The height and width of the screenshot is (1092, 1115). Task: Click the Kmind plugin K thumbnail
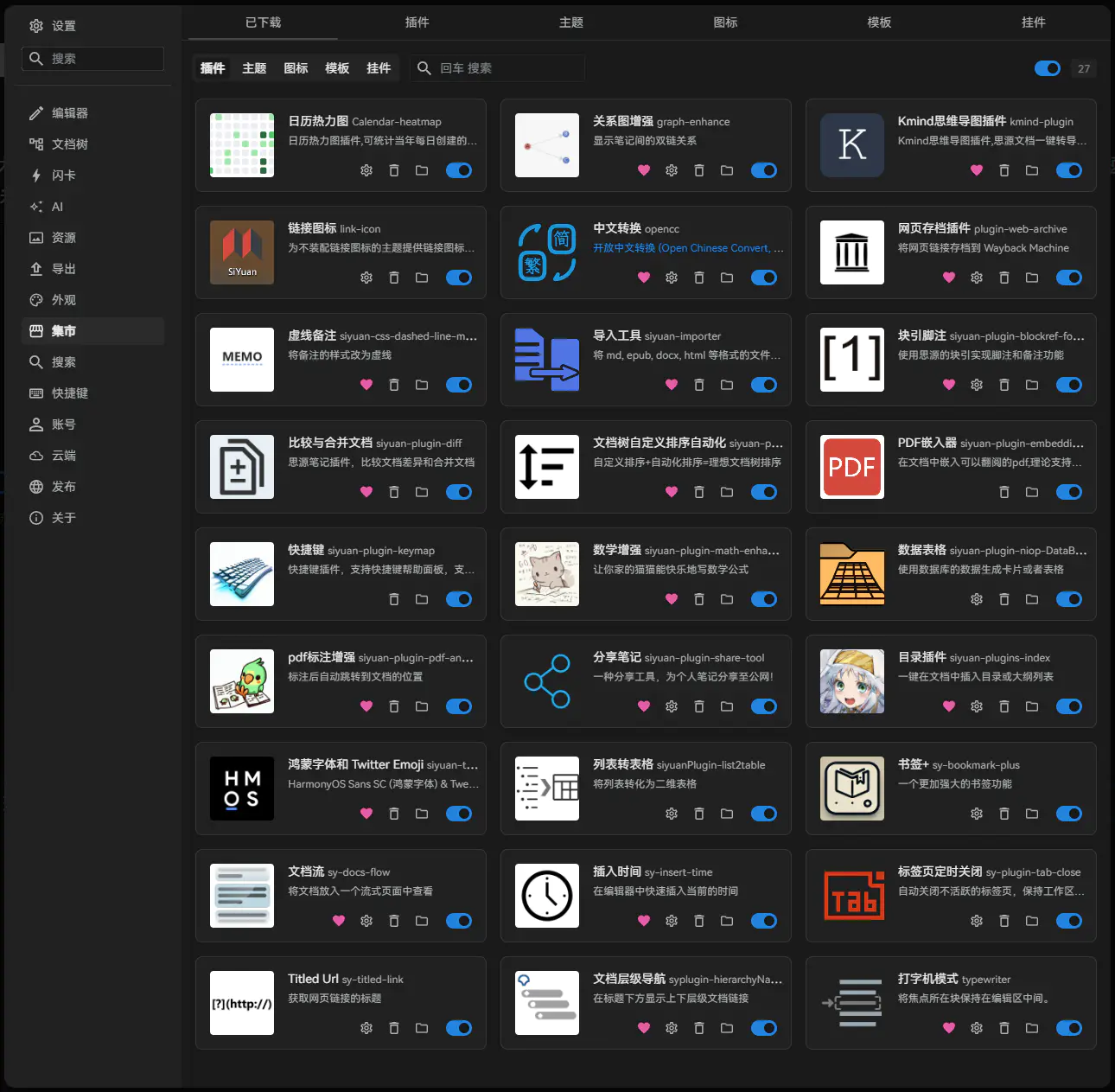pos(852,145)
